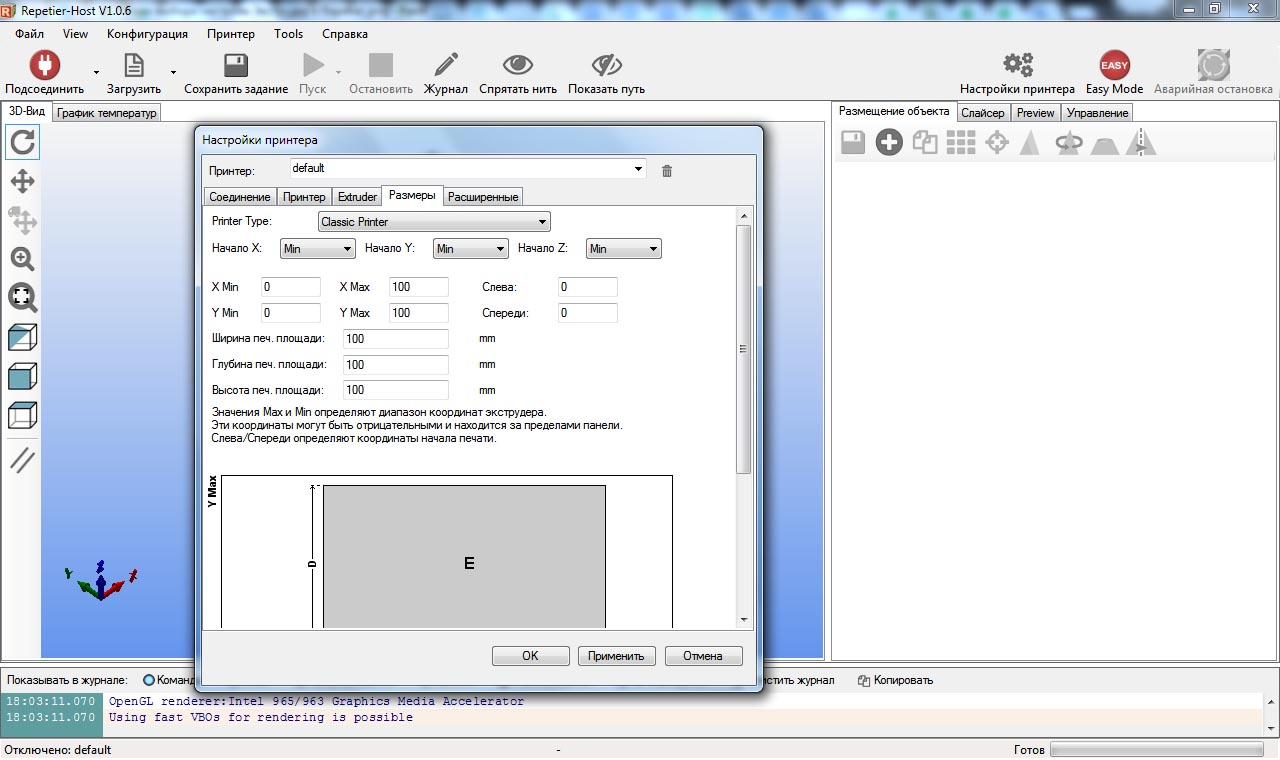Switch to the Extruder tab
The image size is (1280, 760).
pos(357,197)
